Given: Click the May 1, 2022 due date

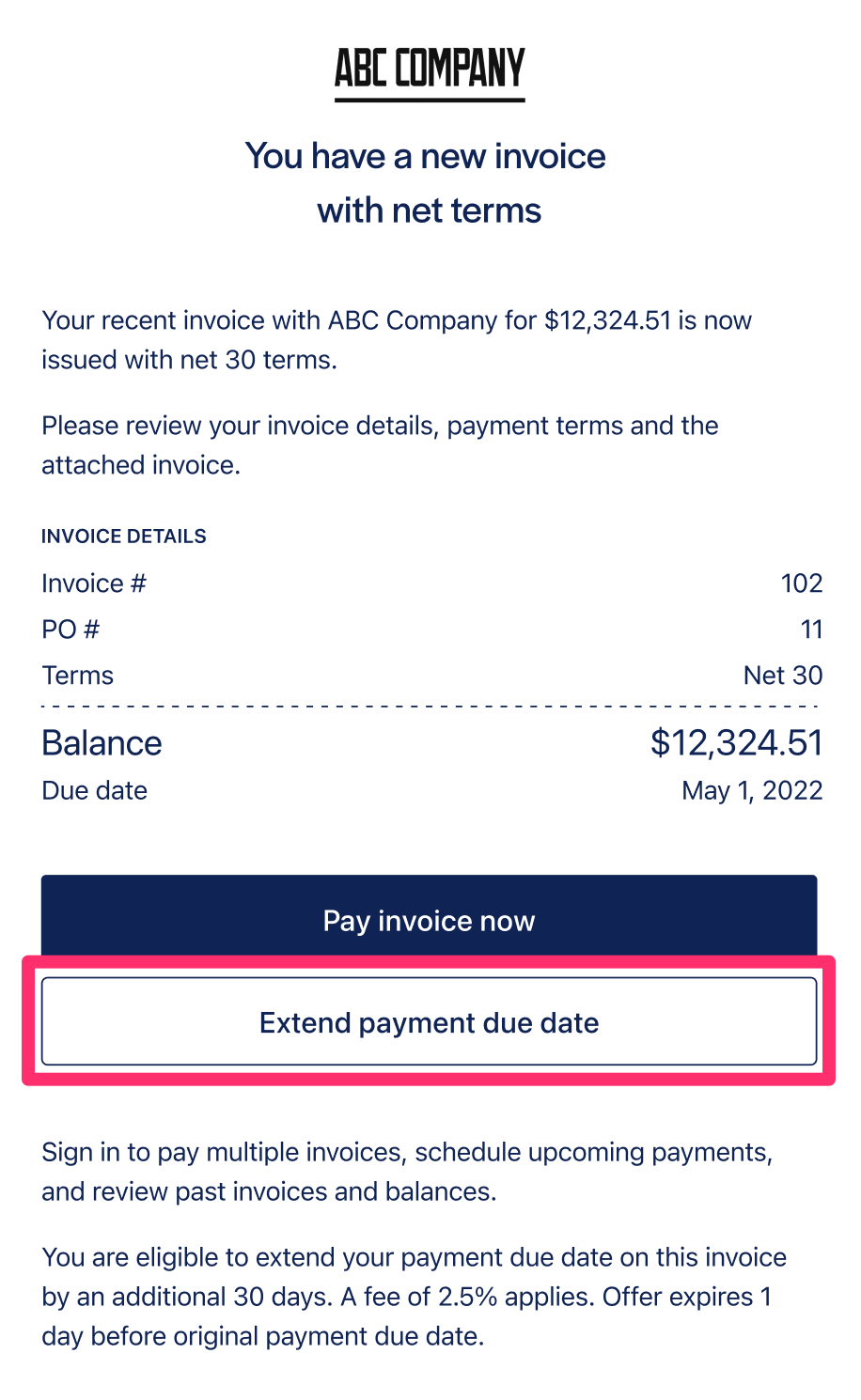Looking at the screenshot, I should point(752,790).
